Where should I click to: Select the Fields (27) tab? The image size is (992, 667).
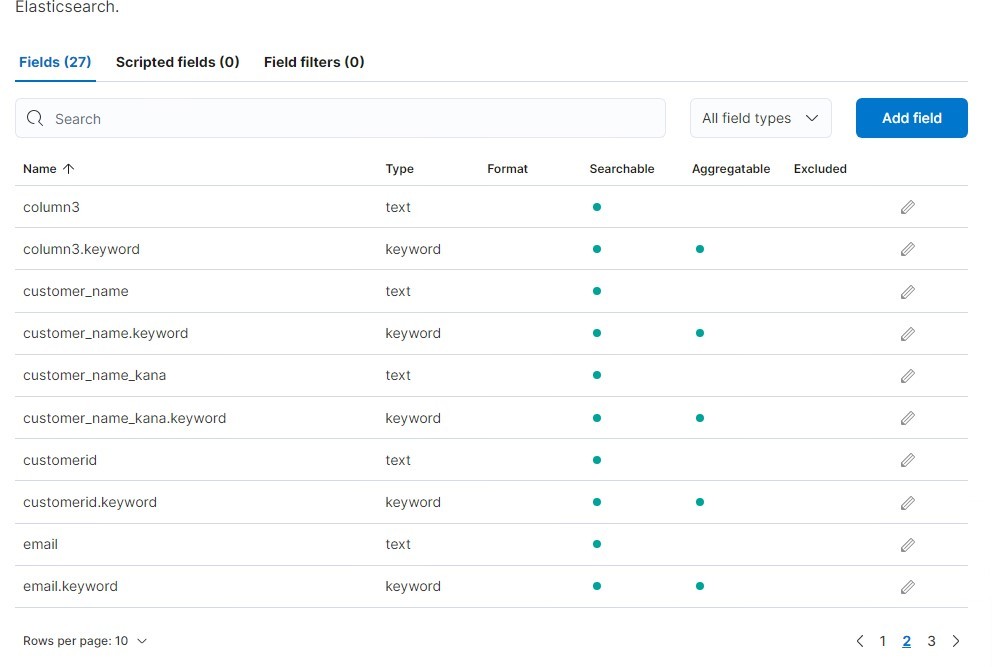[55, 62]
